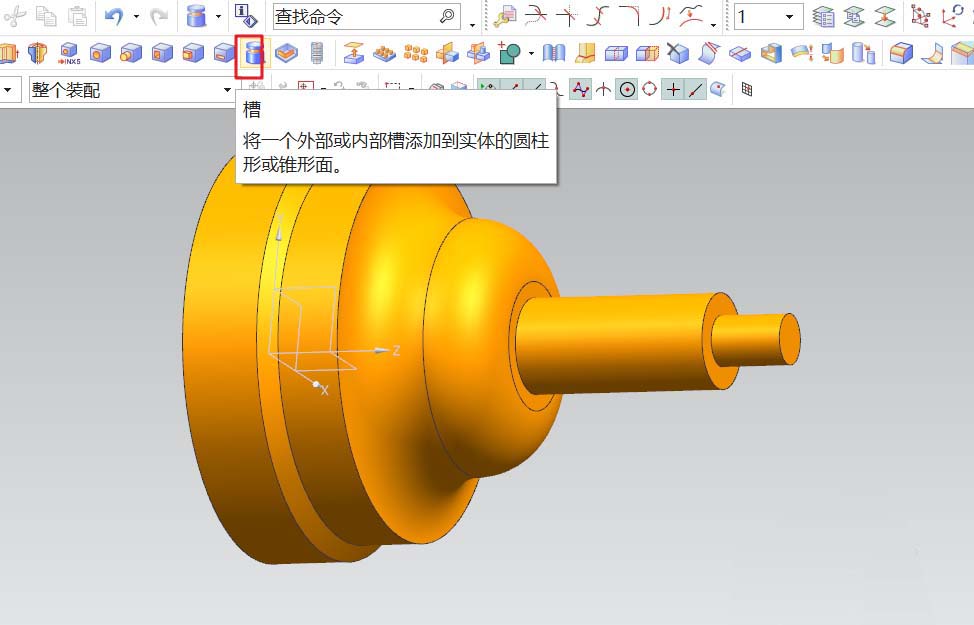Click the Redo arrow icon
Viewport: 974px width, 625px height.
[157, 17]
